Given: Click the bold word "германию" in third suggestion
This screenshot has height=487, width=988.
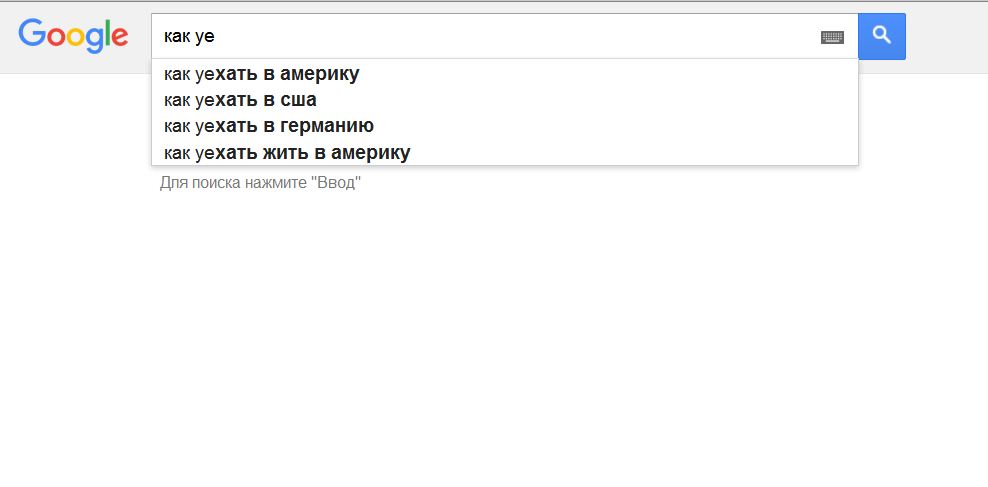Looking at the screenshot, I should coord(327,126).
